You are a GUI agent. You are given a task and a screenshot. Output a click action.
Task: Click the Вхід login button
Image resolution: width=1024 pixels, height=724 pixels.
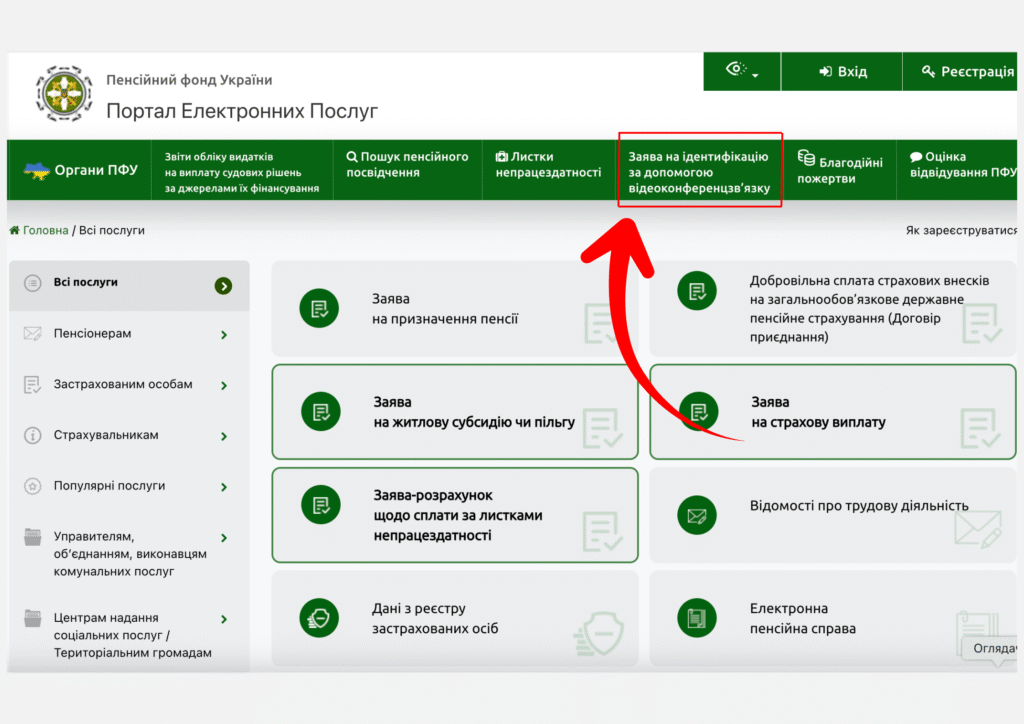click(842, 71)
